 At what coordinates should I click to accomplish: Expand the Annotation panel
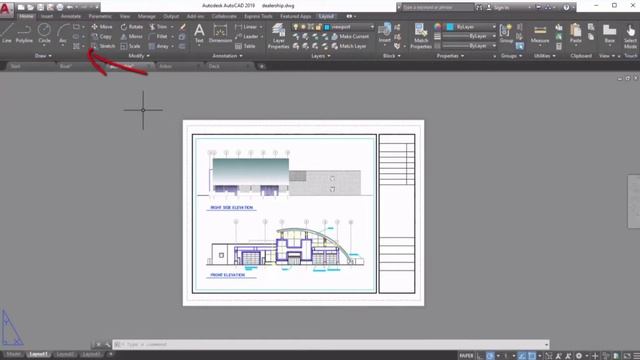point(227,56)
